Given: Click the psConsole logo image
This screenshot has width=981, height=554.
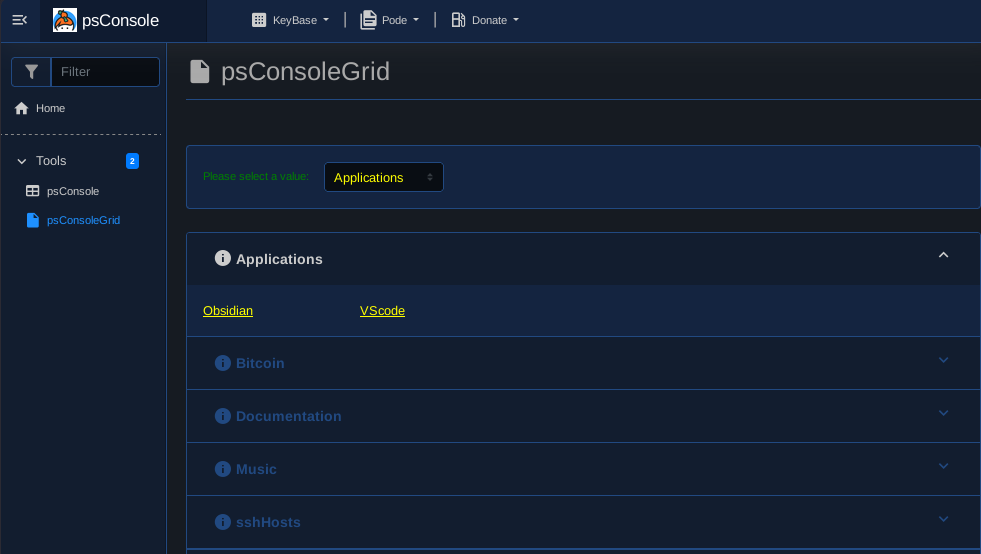Looking at the screenshot, I should [65, 20].
